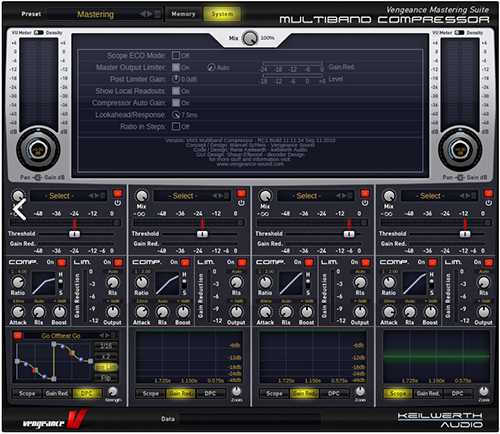
Task: Switch to band 2 DPC tab
Action: (210, 393)
